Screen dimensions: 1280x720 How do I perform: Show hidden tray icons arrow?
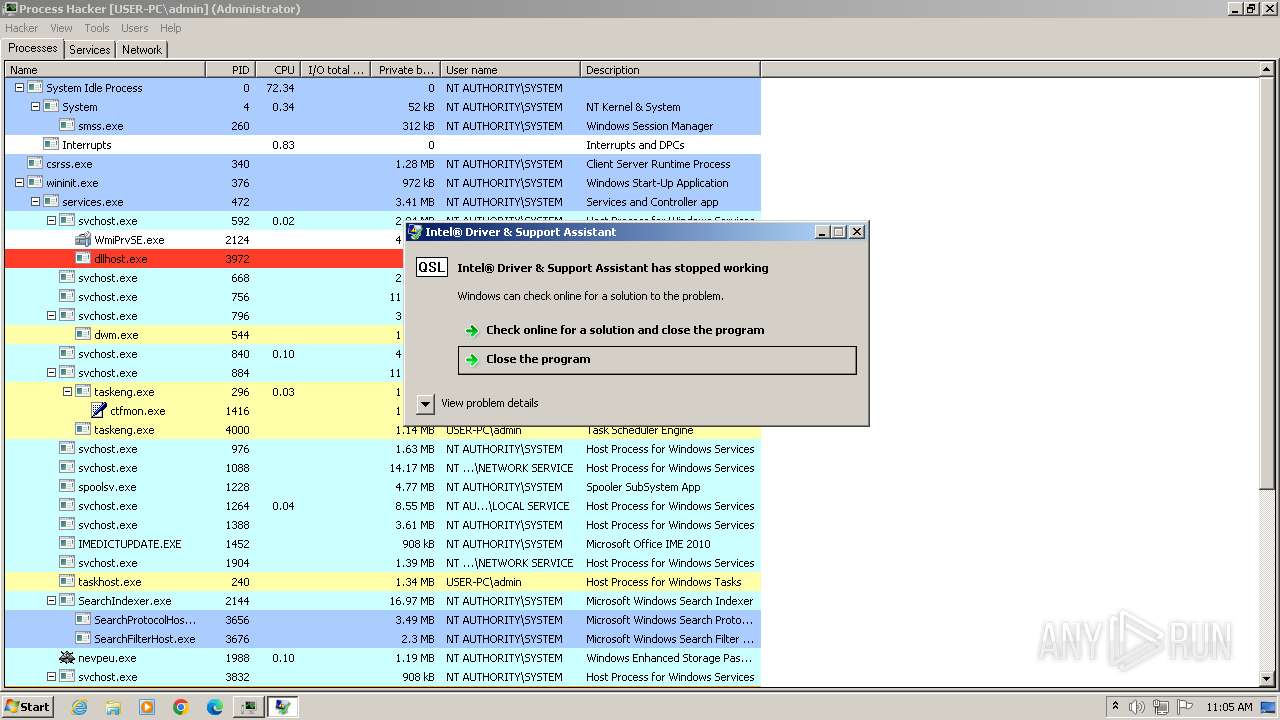click(1116, 706)
